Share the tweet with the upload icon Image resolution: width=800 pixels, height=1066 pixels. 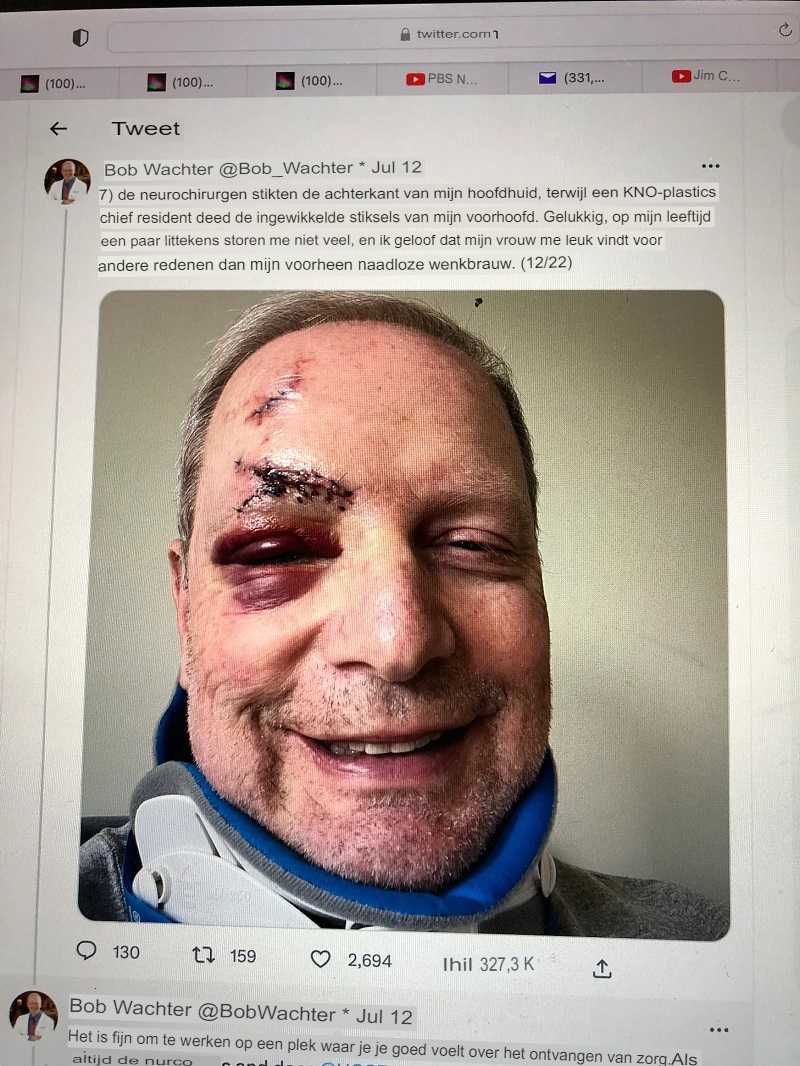pyautogui.click(x=602, y=969)
